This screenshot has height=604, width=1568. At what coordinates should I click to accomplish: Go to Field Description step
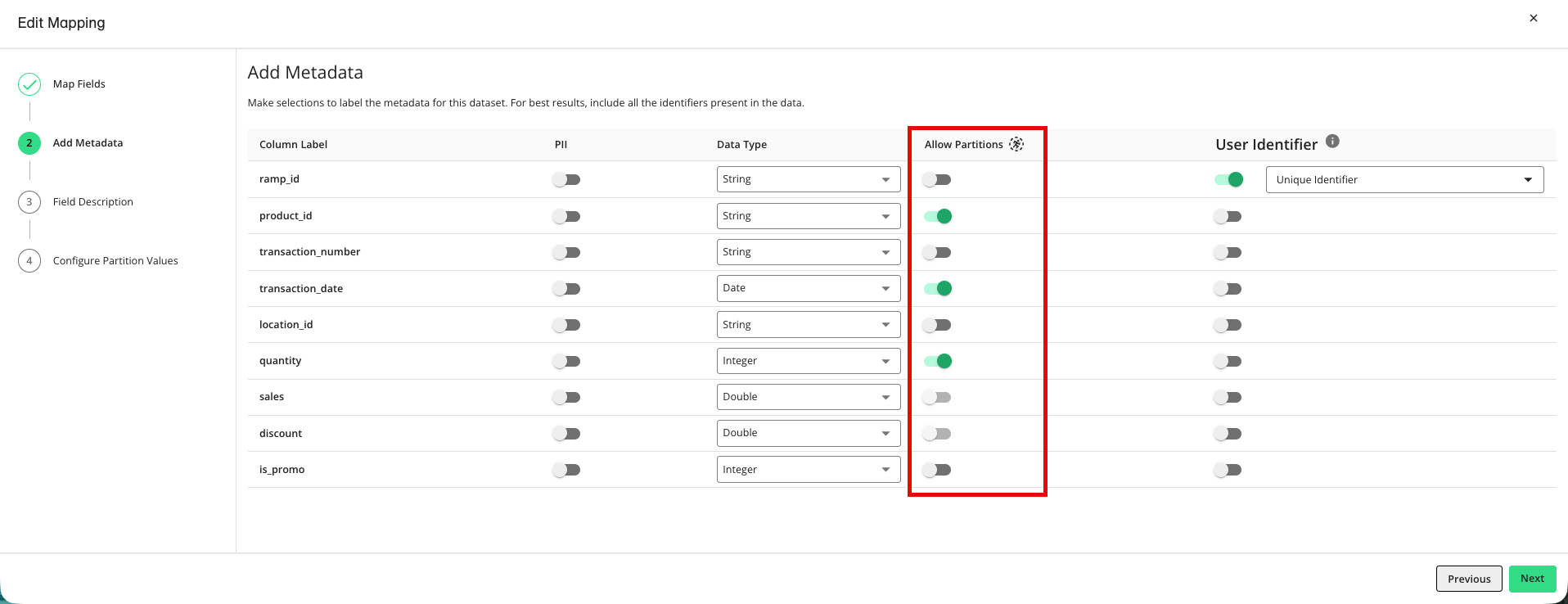(93, 202)
